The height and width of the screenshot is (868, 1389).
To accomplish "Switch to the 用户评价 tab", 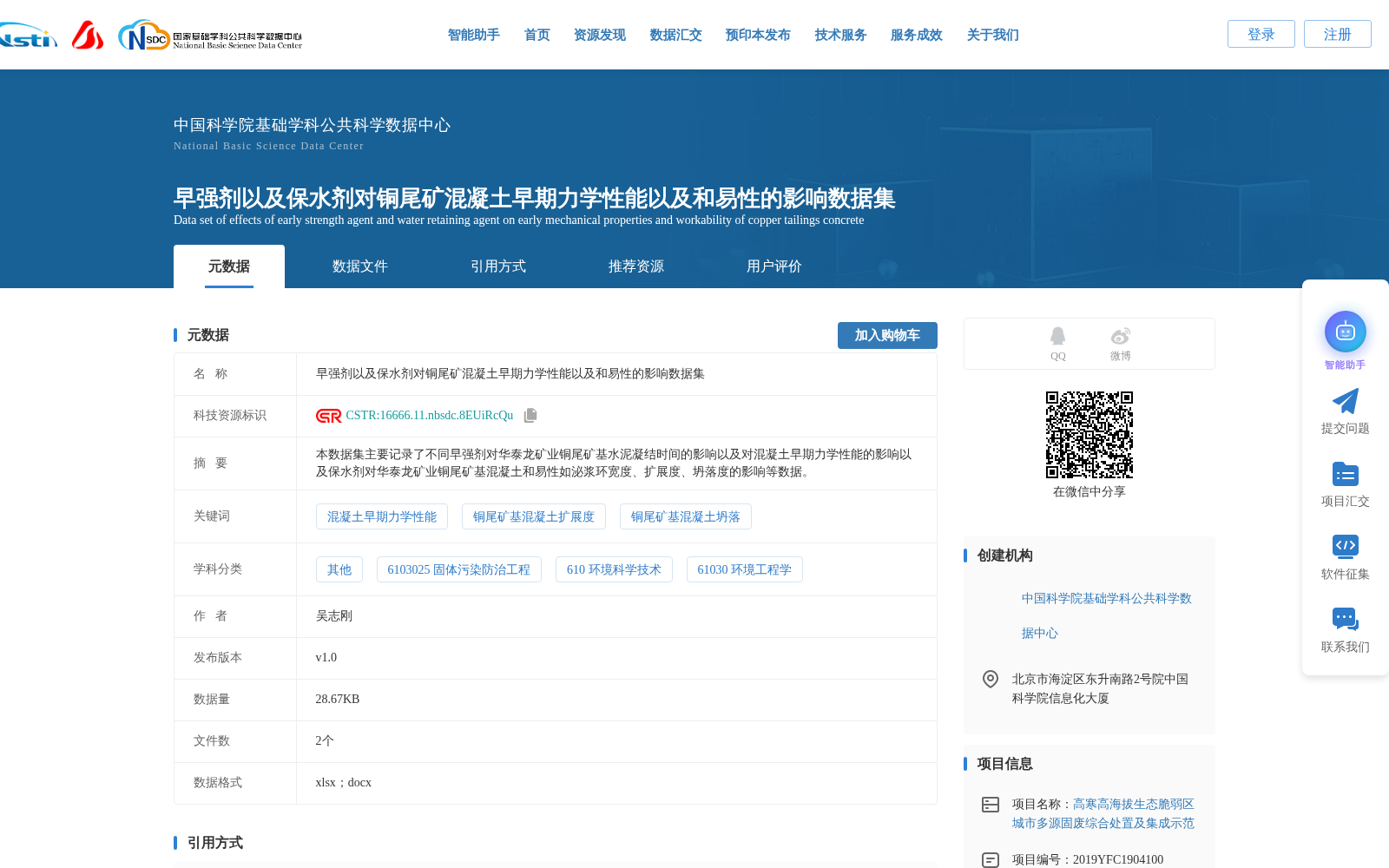I will click(x=774, y=266).
